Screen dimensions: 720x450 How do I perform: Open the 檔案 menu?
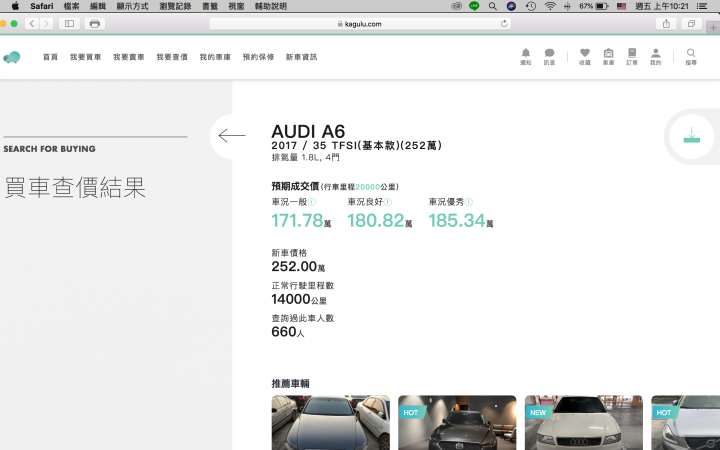71,6
